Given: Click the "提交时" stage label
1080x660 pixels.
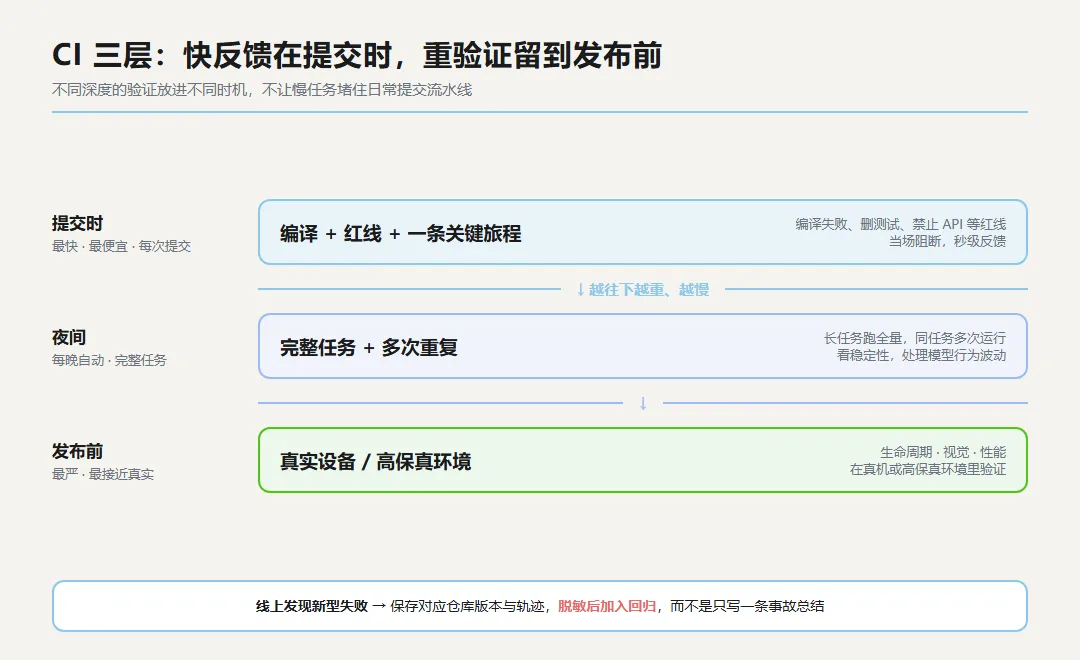Looking at the screenshot, I should pos(77,223).
